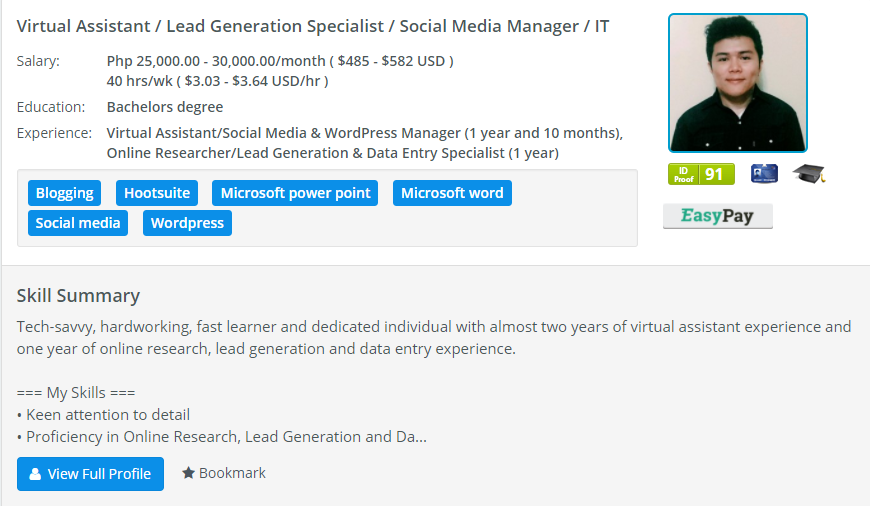Click the Skill Summary heading
Viewport: 870px width, 506px height.
pos(78,296)
